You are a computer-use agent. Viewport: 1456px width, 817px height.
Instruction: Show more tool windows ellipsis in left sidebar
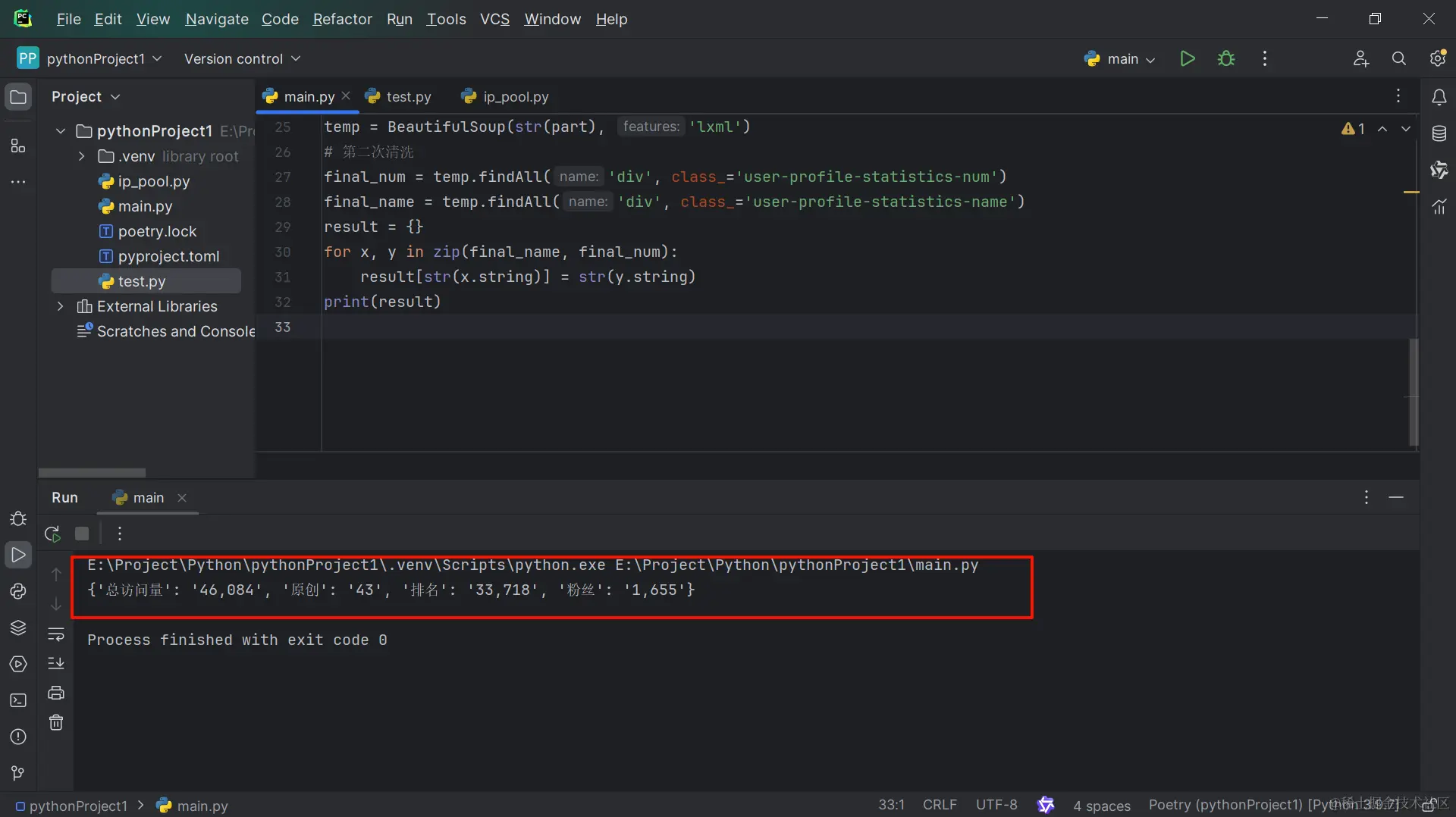coord(18,182)
